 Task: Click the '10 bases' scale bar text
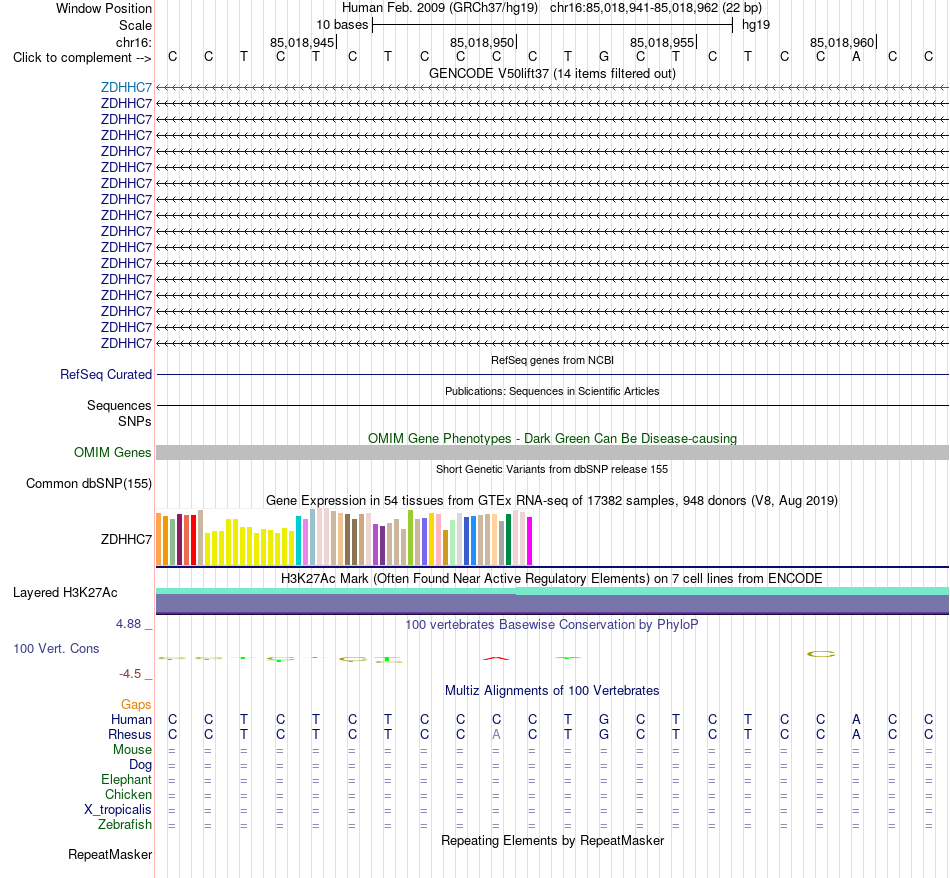pos(342,25)
